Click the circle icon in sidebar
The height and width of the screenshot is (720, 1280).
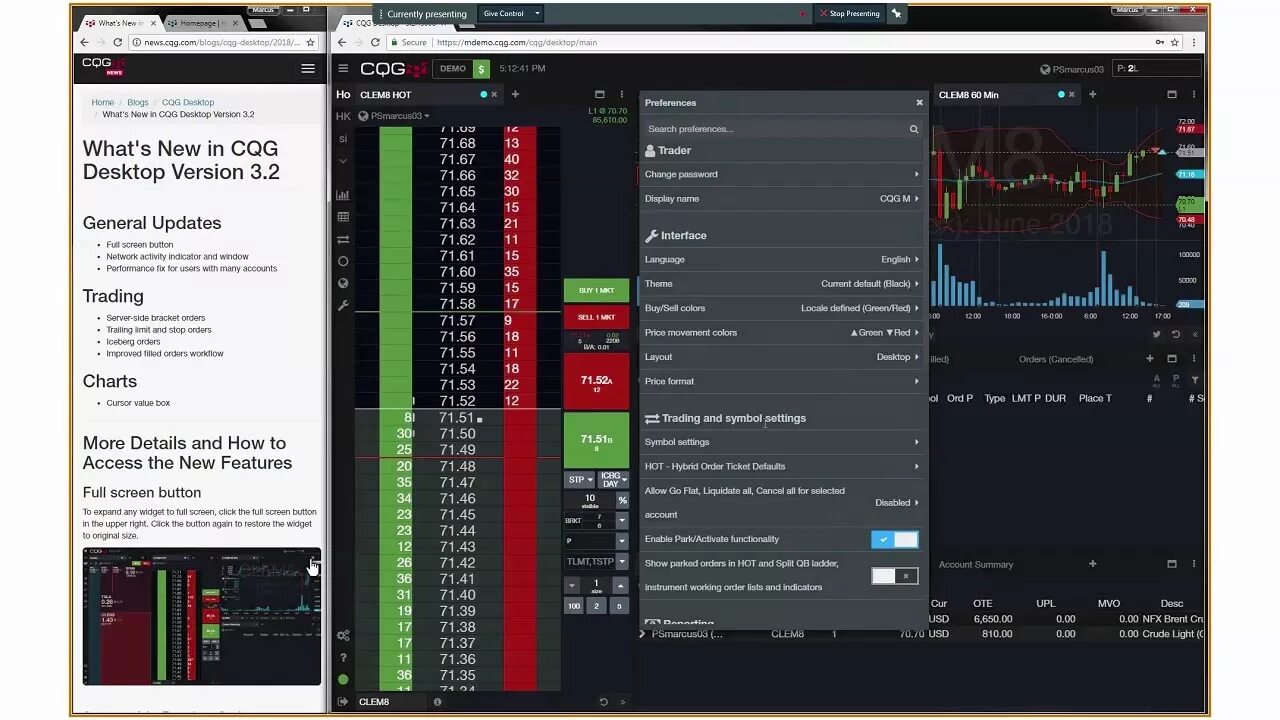point(343,261)
